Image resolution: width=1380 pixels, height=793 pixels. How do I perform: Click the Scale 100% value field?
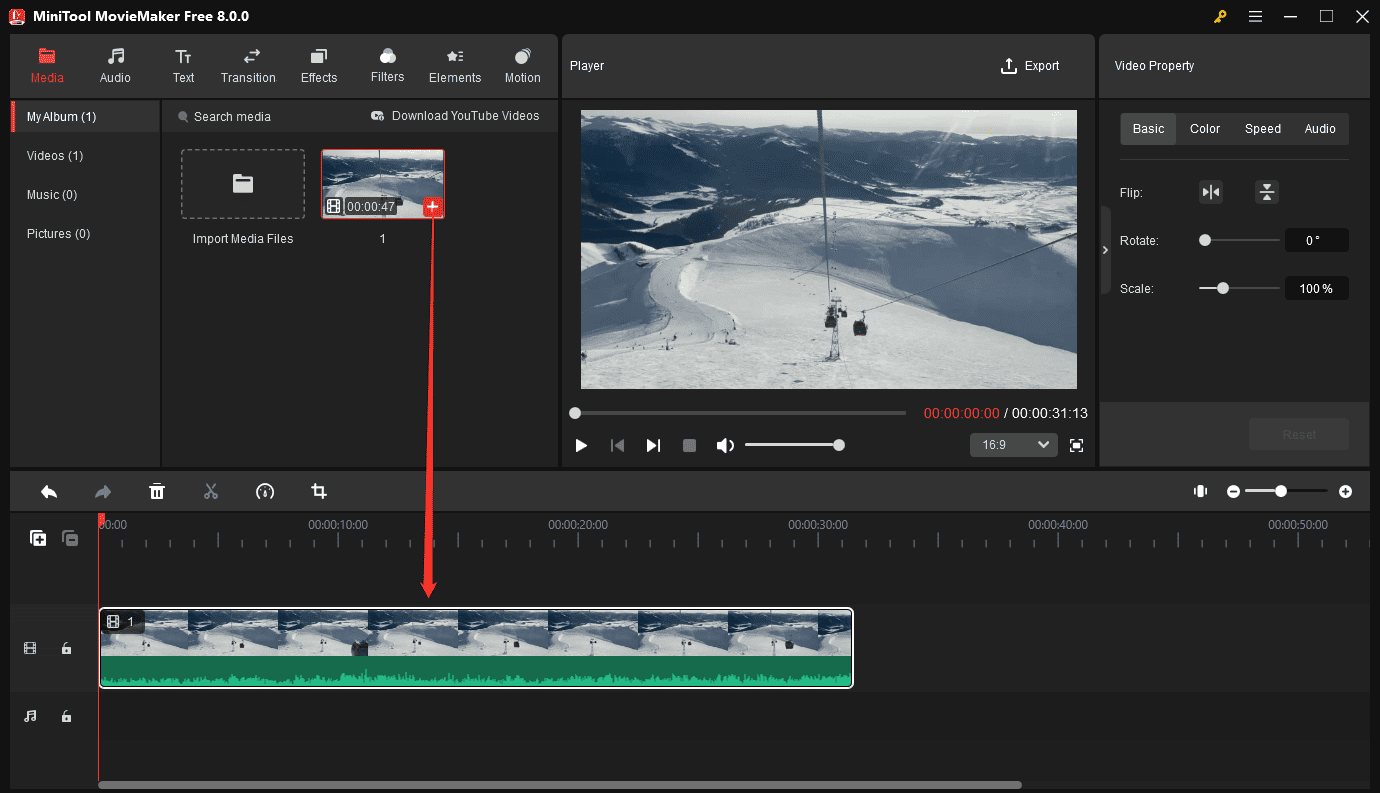coord(1317,288)
